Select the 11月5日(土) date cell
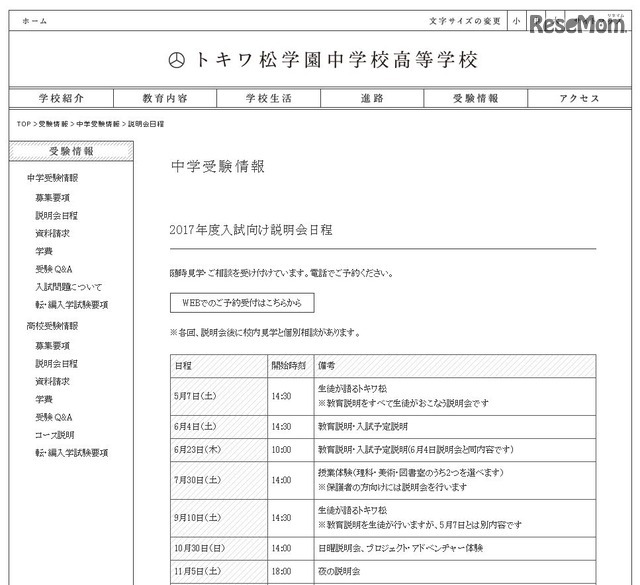Screen dimensions: 640x585 click(219, 572)
